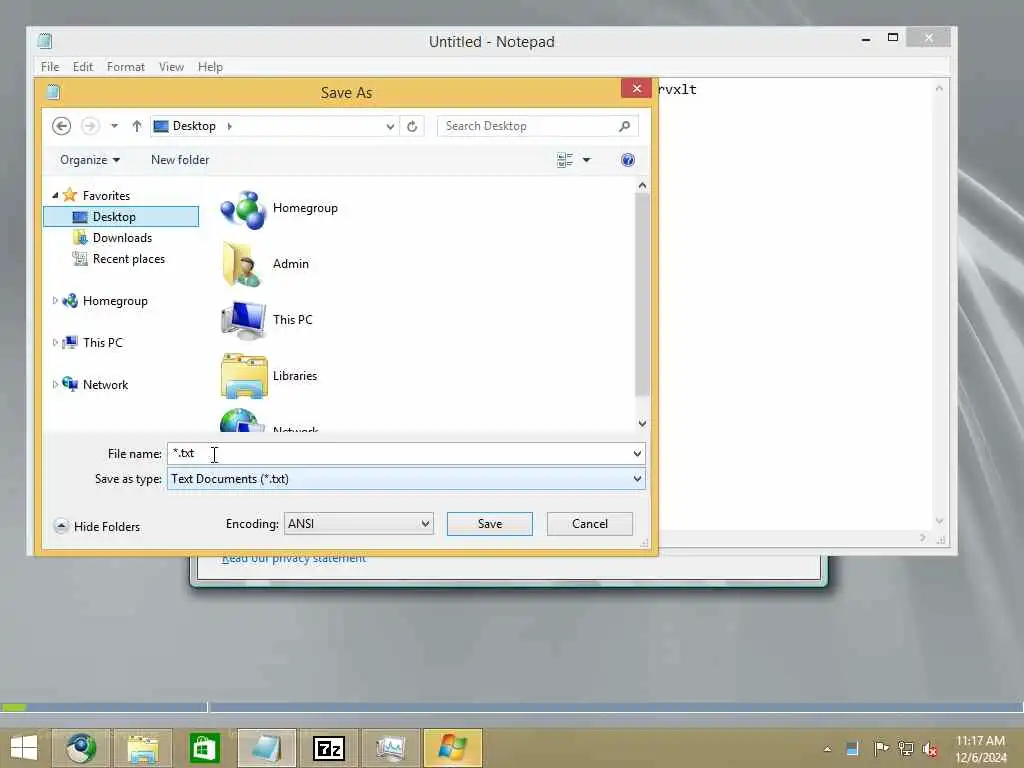1024x768 pixels.
Task: Collapse the pane with Hide Folders
Action: pyautogui.click(x=97, y=526)
